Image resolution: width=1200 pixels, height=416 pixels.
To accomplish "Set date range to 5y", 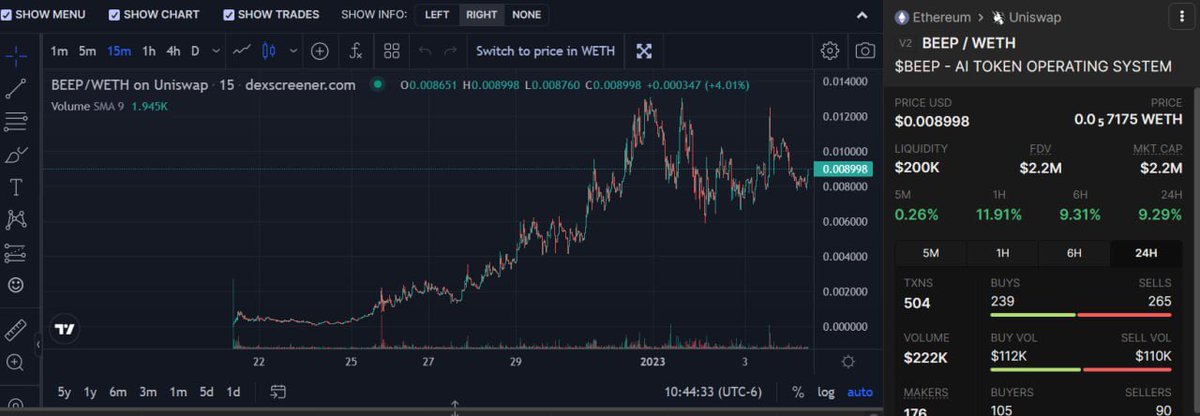I will (x=64, y=392).
